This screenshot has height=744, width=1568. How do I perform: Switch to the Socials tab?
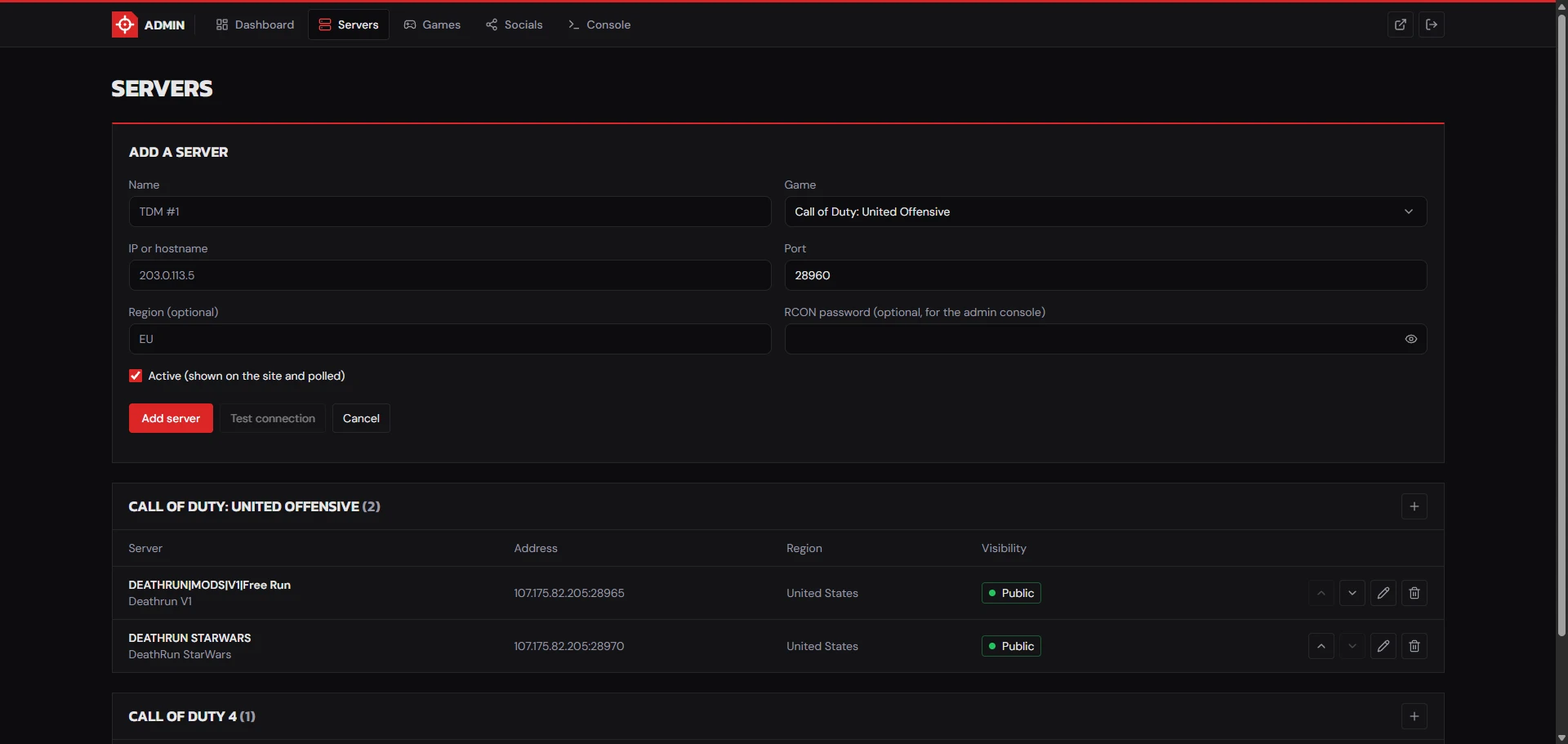514,25
